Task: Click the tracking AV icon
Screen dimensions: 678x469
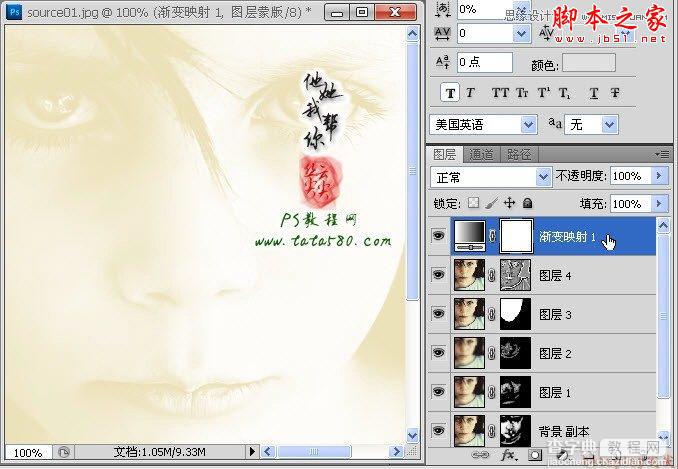Action: [x=442, y=33]
